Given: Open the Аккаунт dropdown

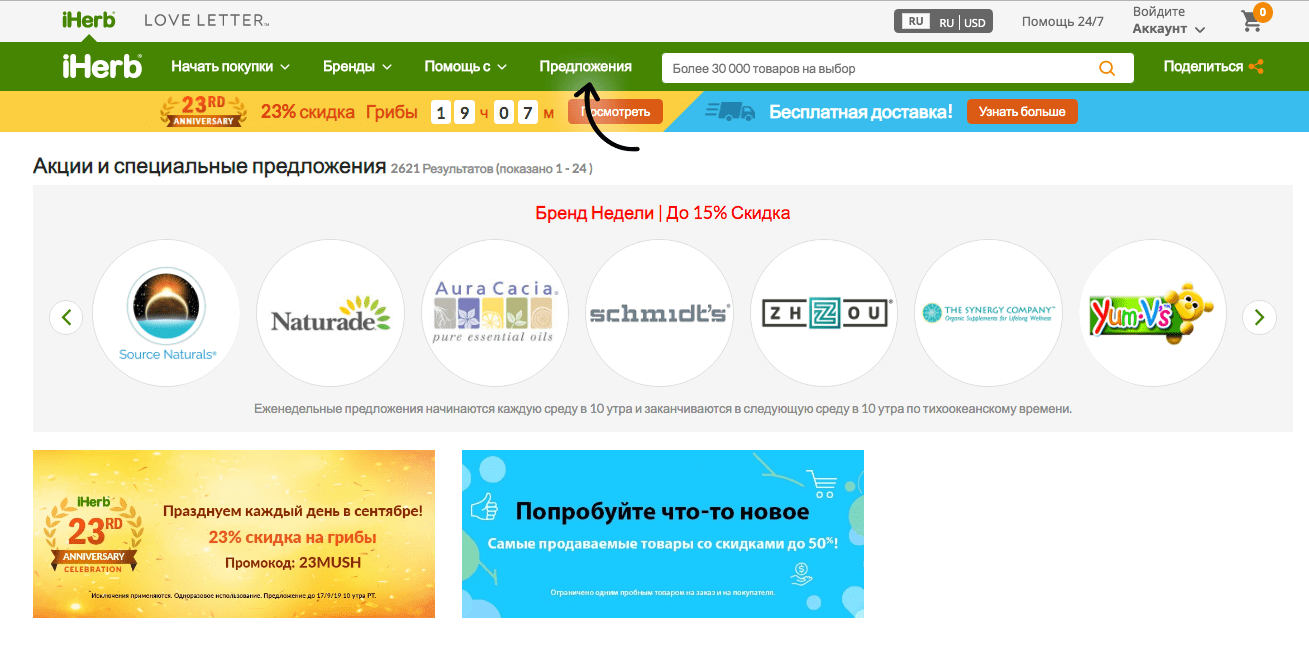Looking at the screenshot, I should [1168, 29].
